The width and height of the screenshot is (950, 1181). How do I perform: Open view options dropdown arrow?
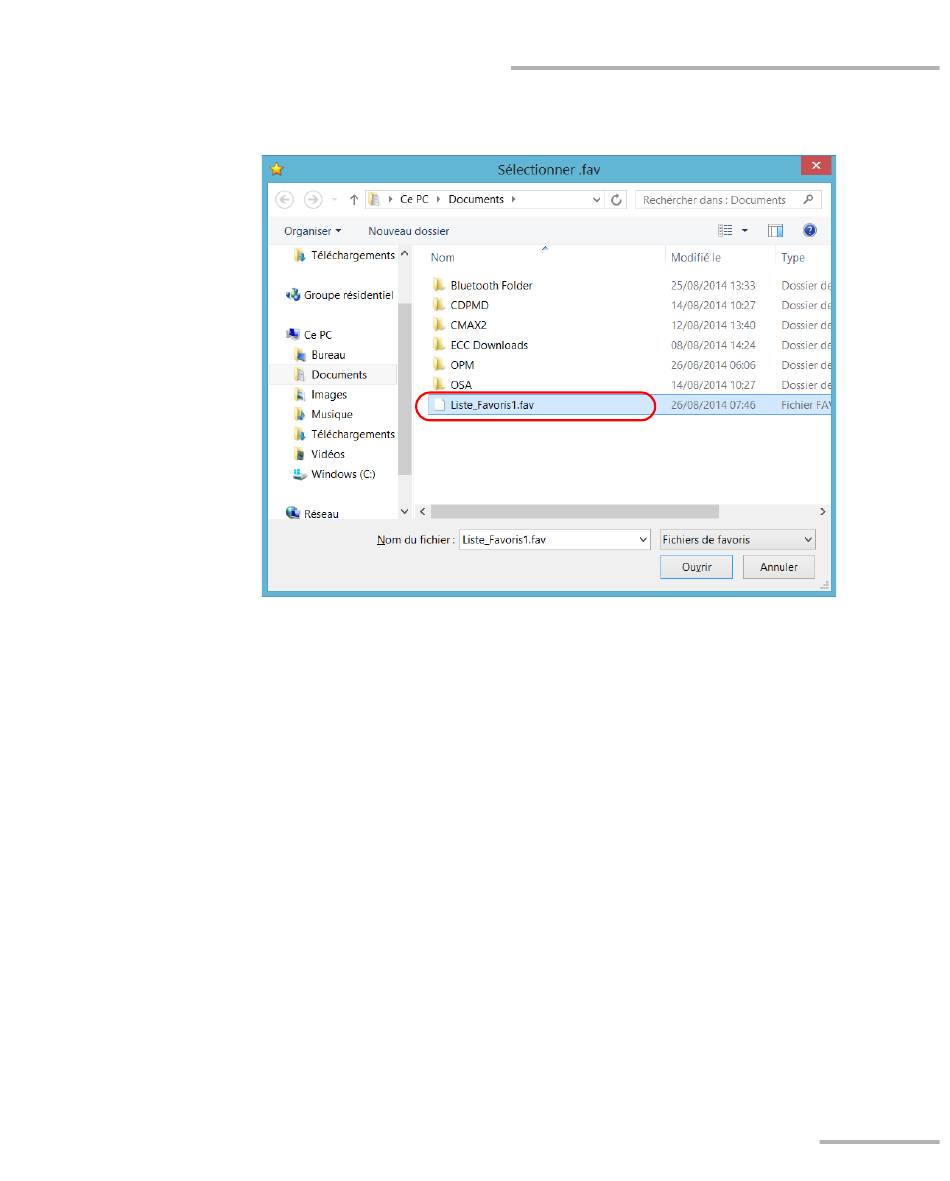[745, 230]
